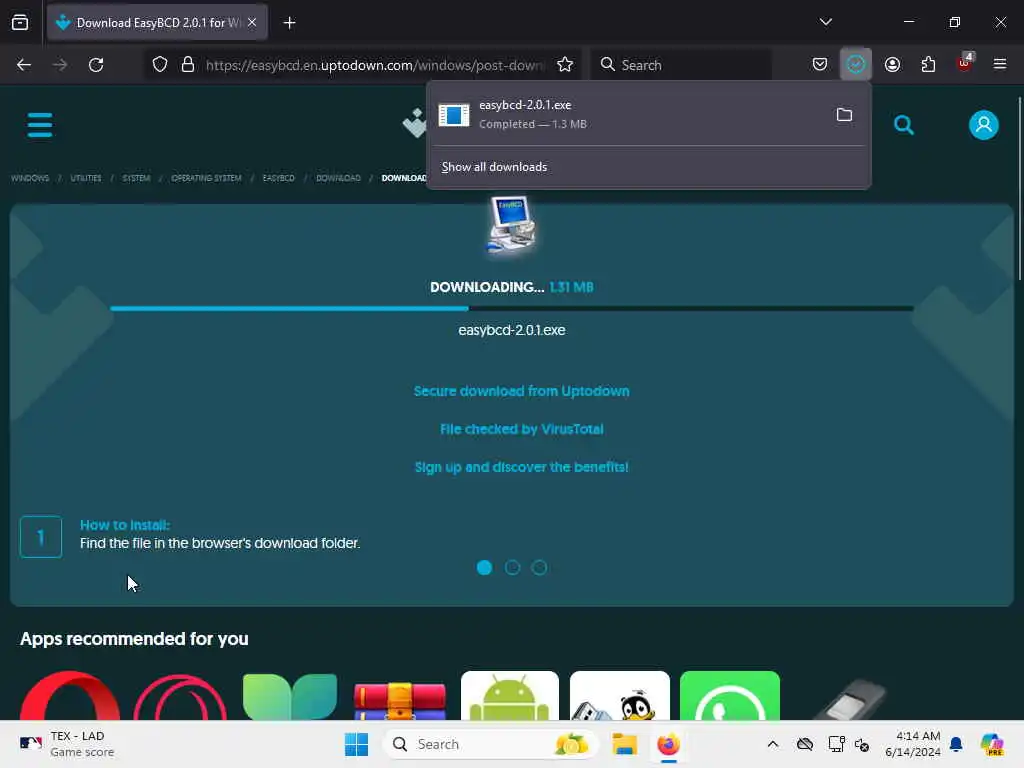
Task: Open recommended green leaves app
Action: (x=290, y=696)
